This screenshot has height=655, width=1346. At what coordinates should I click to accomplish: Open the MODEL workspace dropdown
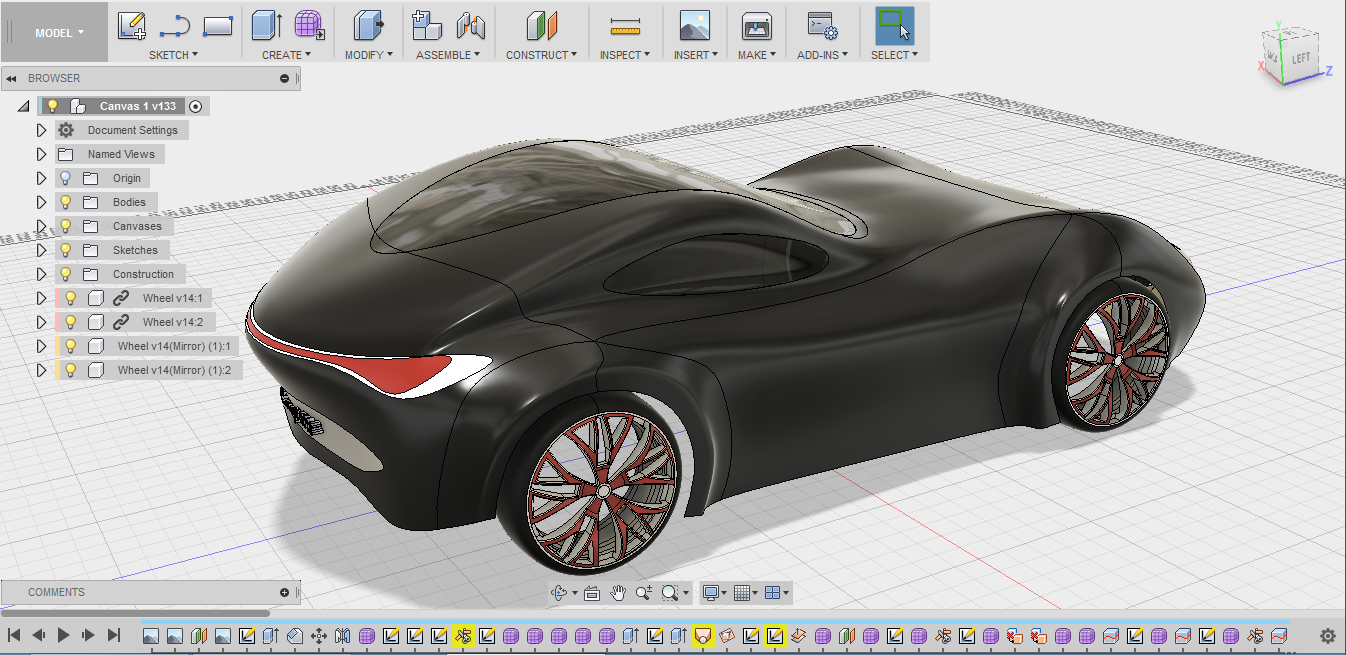tap(59, 33)
